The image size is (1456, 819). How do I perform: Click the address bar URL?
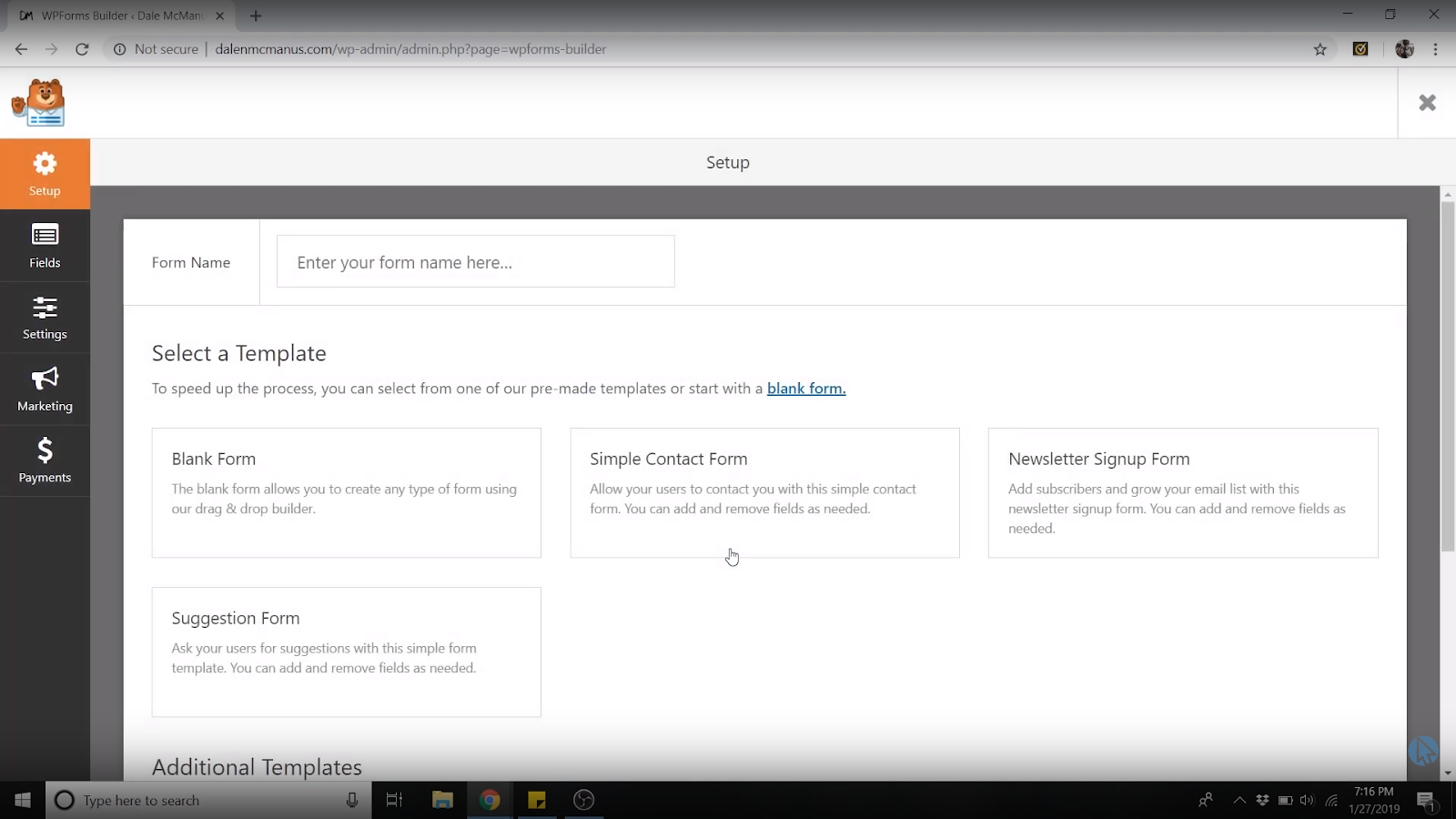tap(410, 49)
